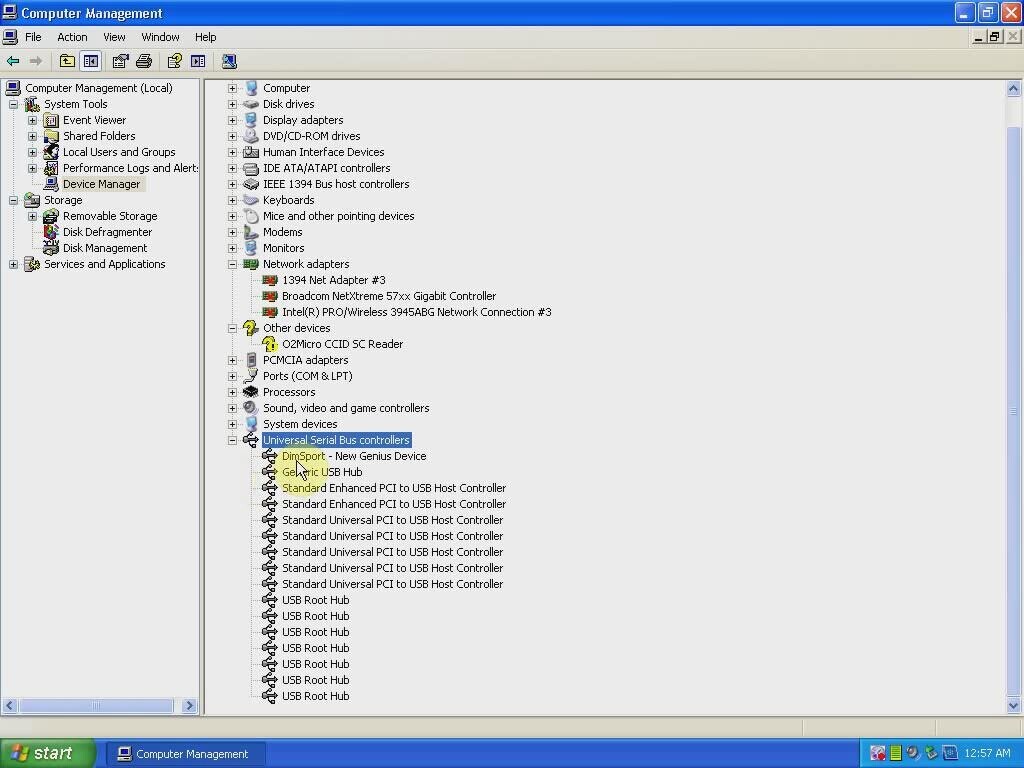The width and height of the screenshot is (1024, 768).
Task: Click the Processors category icon
Action: 250,392
